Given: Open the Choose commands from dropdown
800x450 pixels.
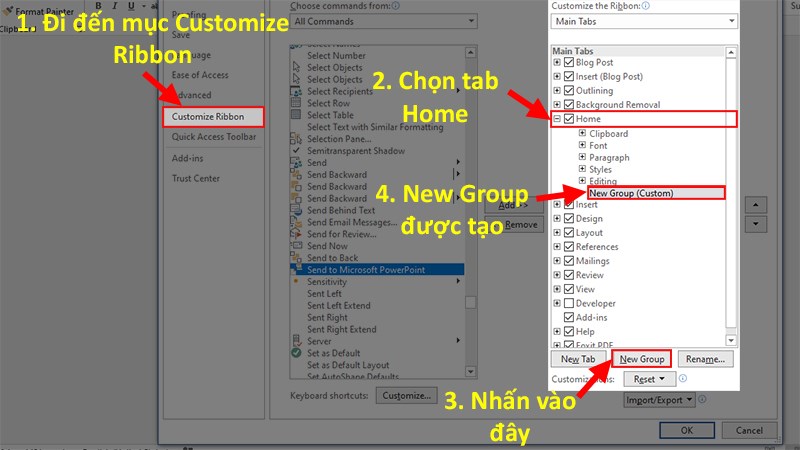Looking at the screenshot, I should tap(384, 21).
